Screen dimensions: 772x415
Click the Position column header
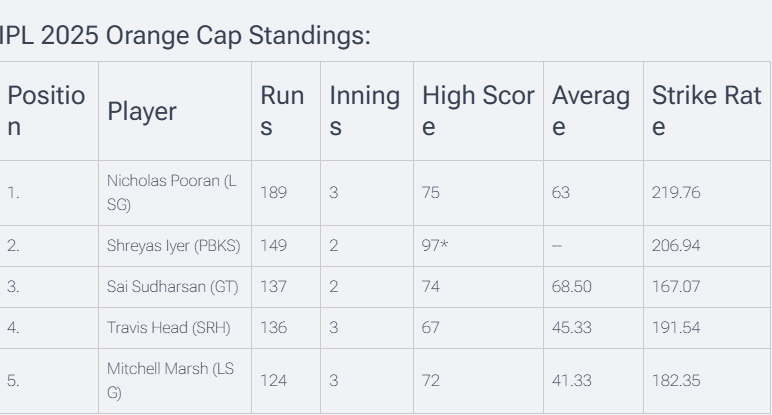coord(45,112)
